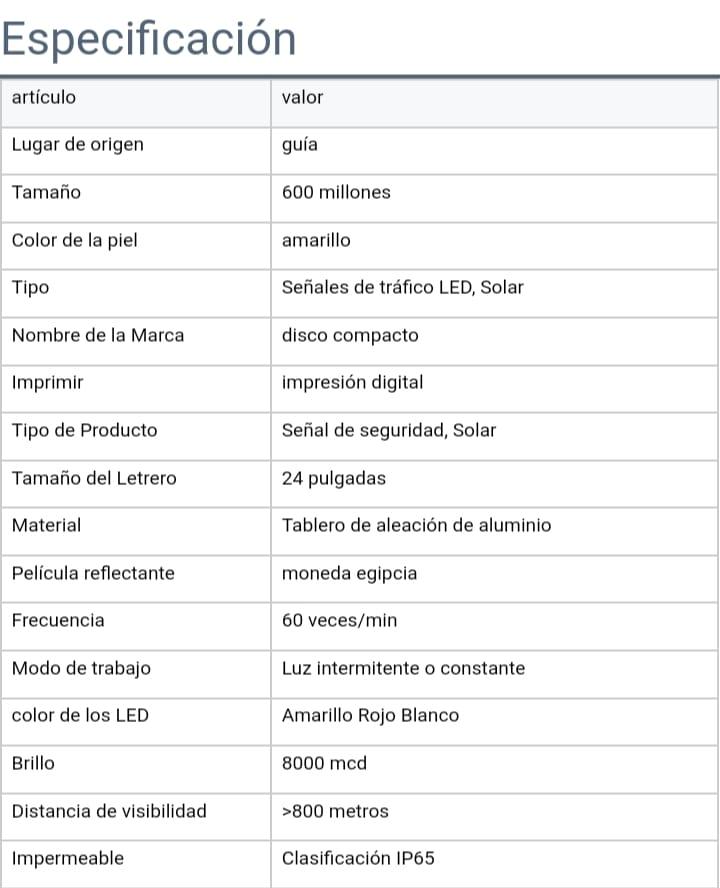The height and width of the screenshot is (888, 720).
Task: Select the Amarillo Rojo Blanco value
Action: point(370,715)
